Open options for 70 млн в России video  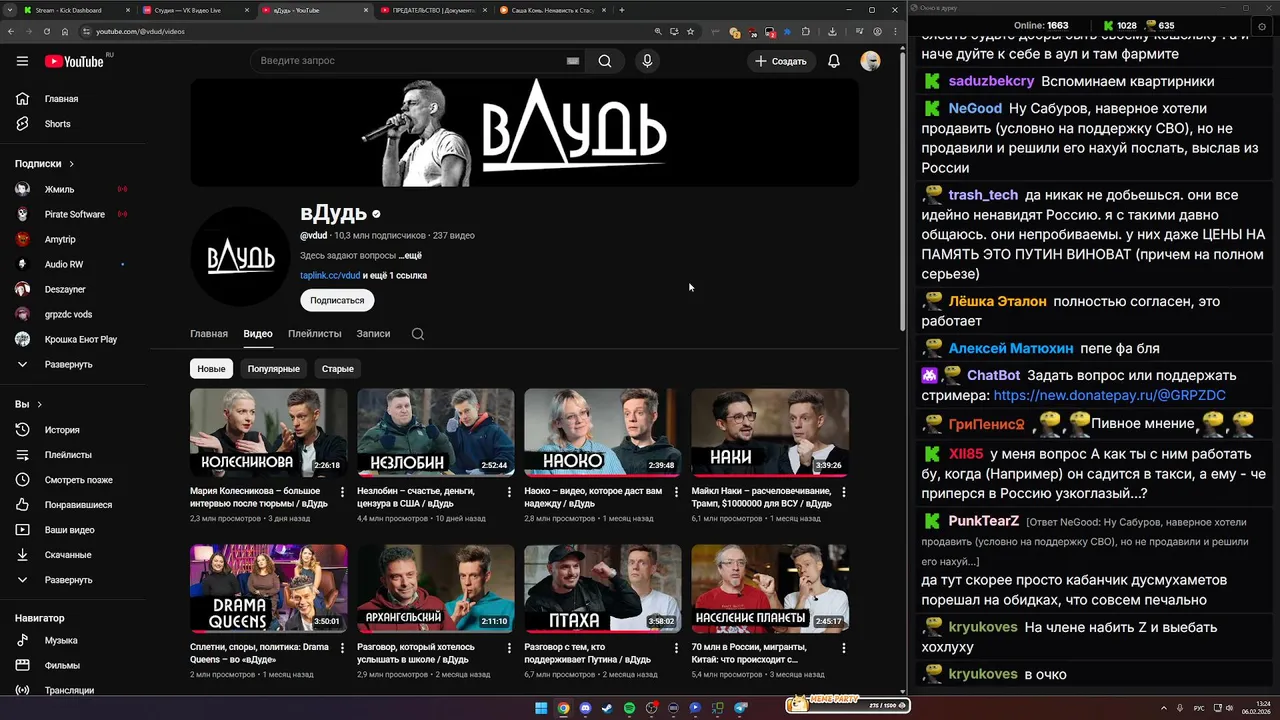[x=843, y=648]
